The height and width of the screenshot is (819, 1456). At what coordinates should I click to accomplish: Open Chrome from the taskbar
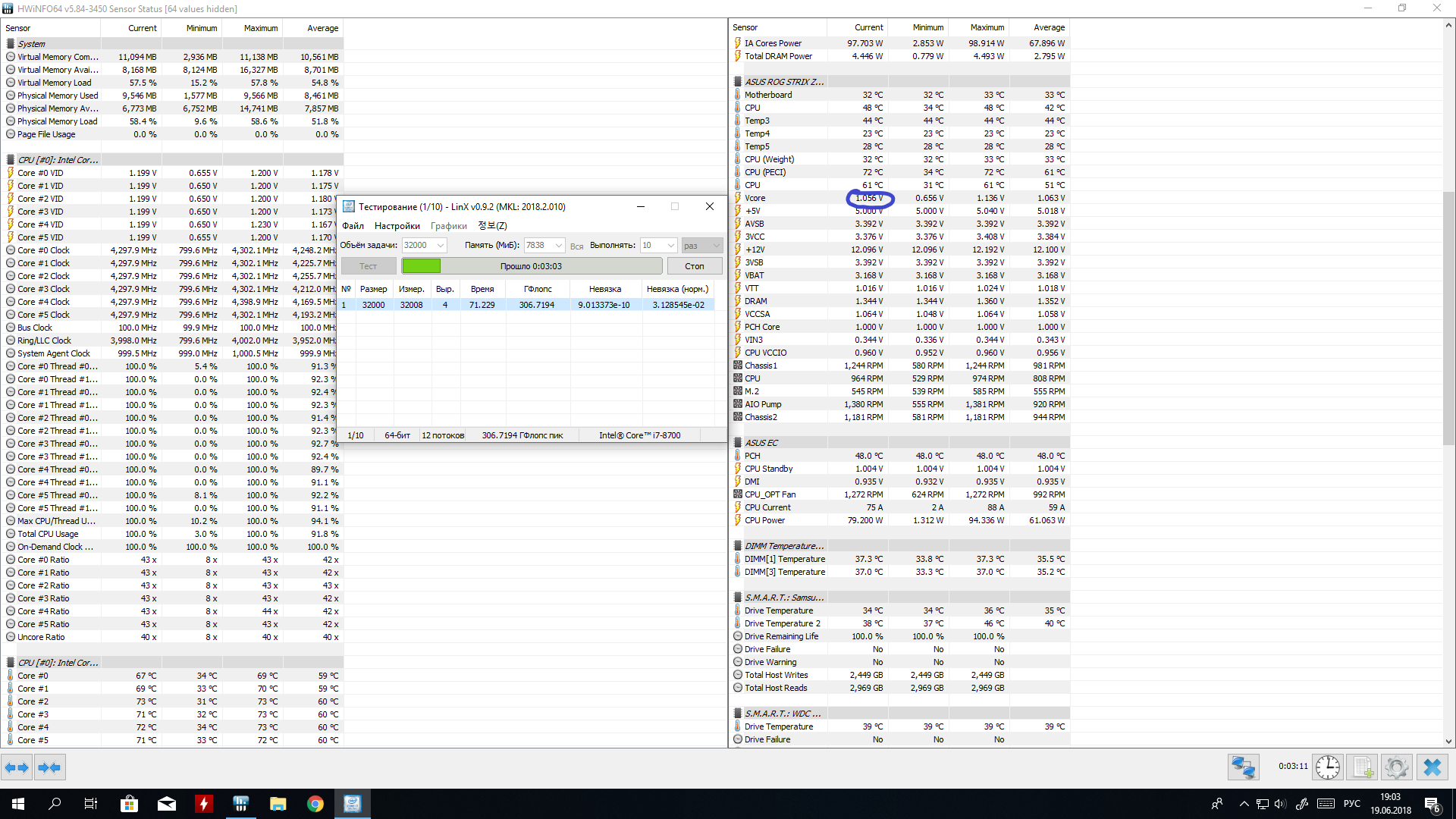pyautogui.click(x=315, y=804)
